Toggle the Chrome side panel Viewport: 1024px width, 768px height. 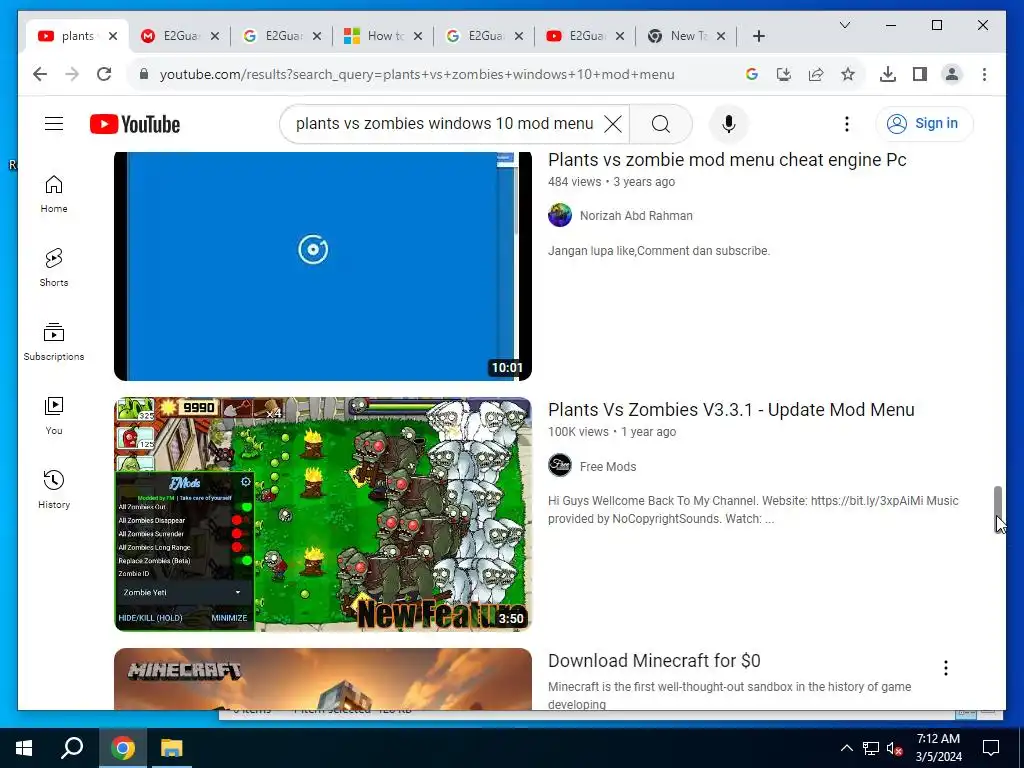pyautogui.click(x=920, y=74)
